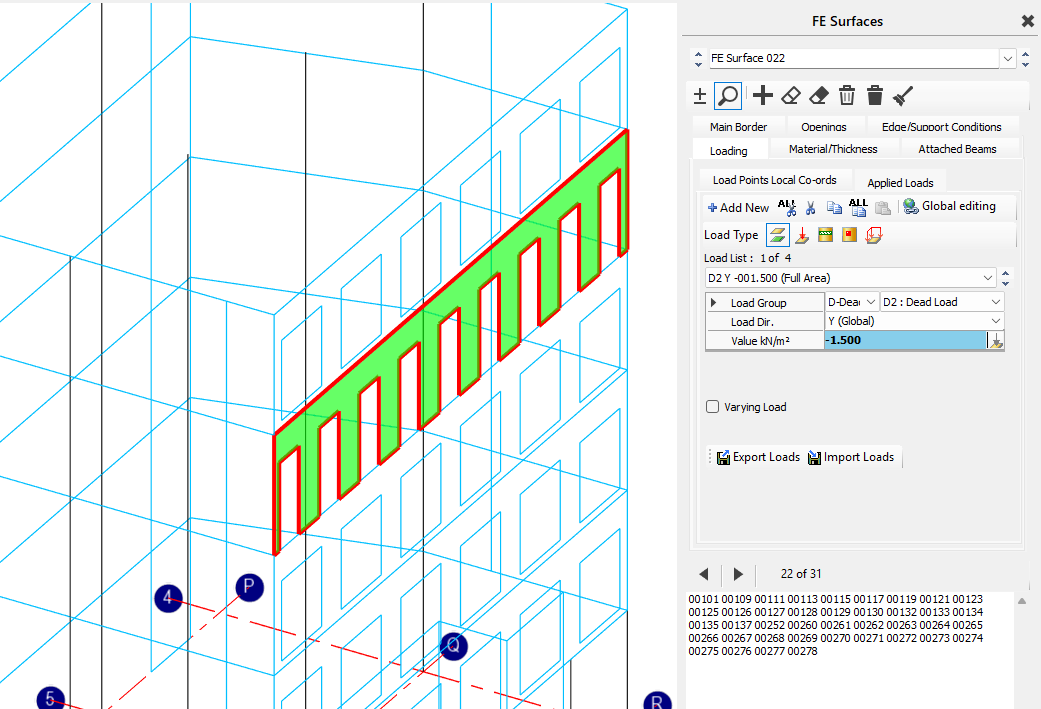Click Import Loads

[850, 457]
